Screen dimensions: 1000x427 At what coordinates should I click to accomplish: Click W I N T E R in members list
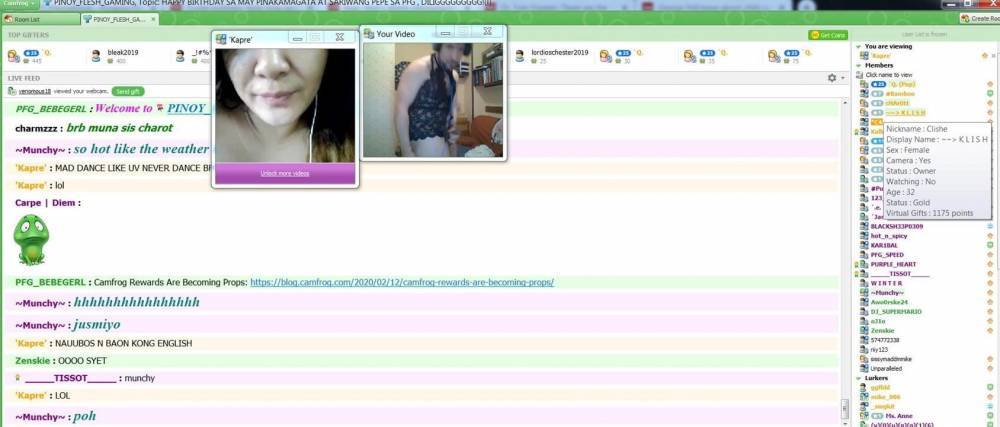(886, 283)
